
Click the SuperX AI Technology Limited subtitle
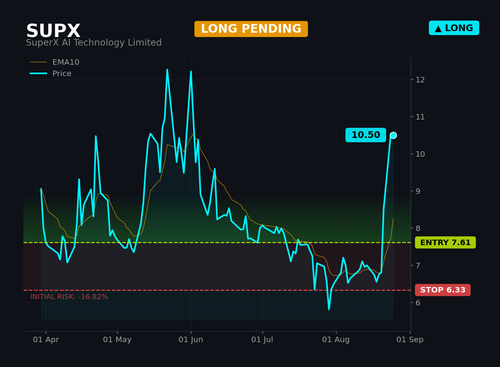(94, 43)
